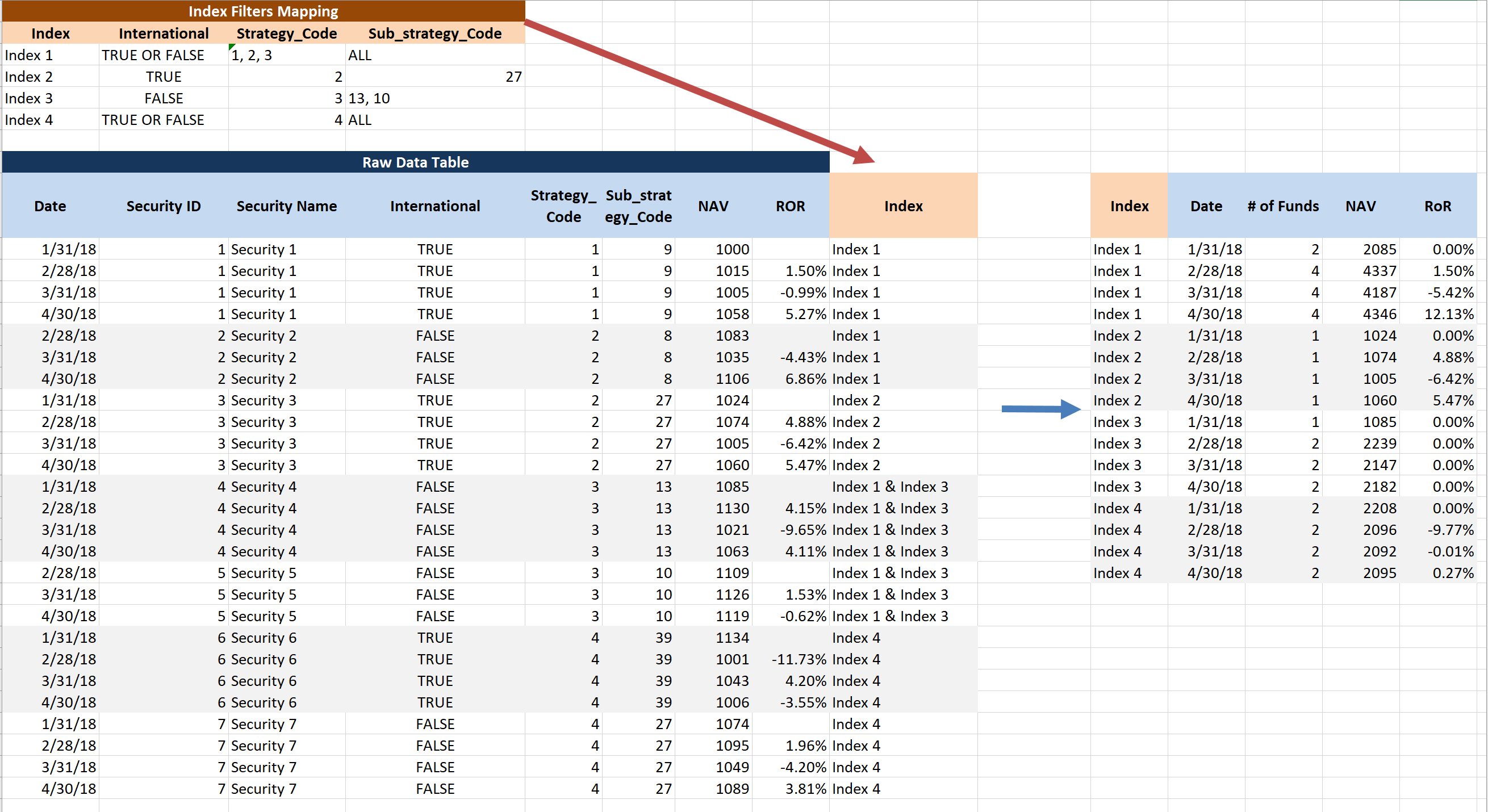
Task: Select the International column header
Action: [x=435, y=206]
